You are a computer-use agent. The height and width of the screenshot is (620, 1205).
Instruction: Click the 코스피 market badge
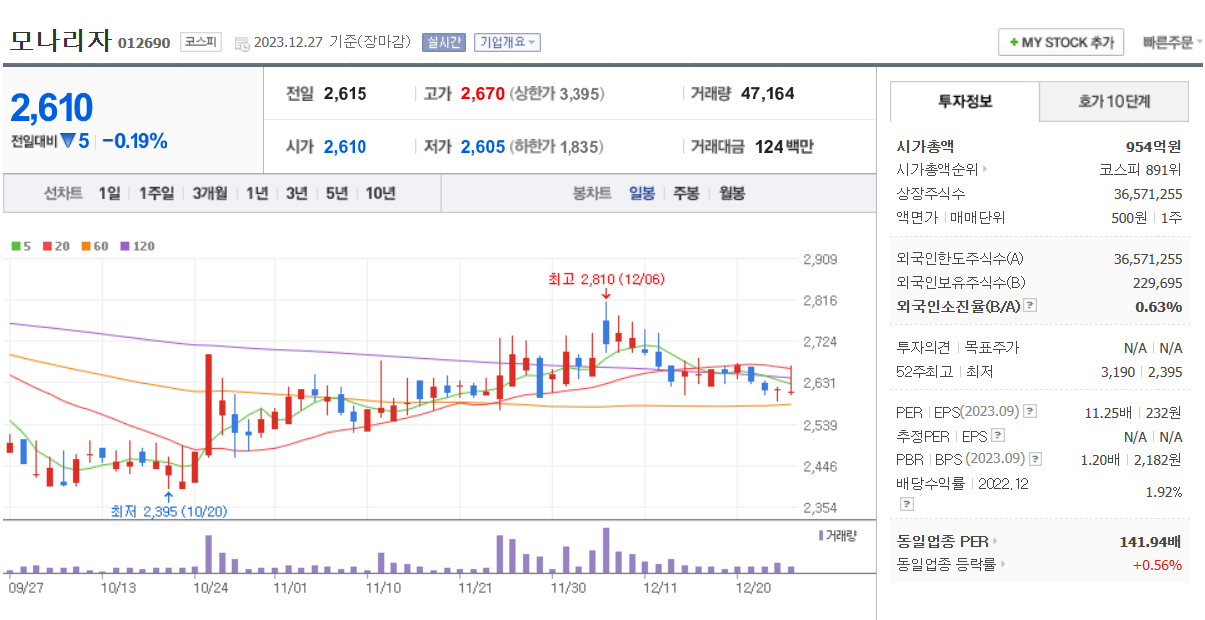[x=200, y=42]
